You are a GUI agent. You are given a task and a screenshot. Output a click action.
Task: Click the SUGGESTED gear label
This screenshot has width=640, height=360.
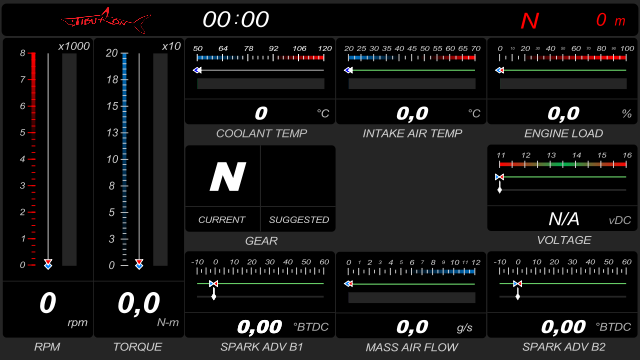(x=299, y=220)
